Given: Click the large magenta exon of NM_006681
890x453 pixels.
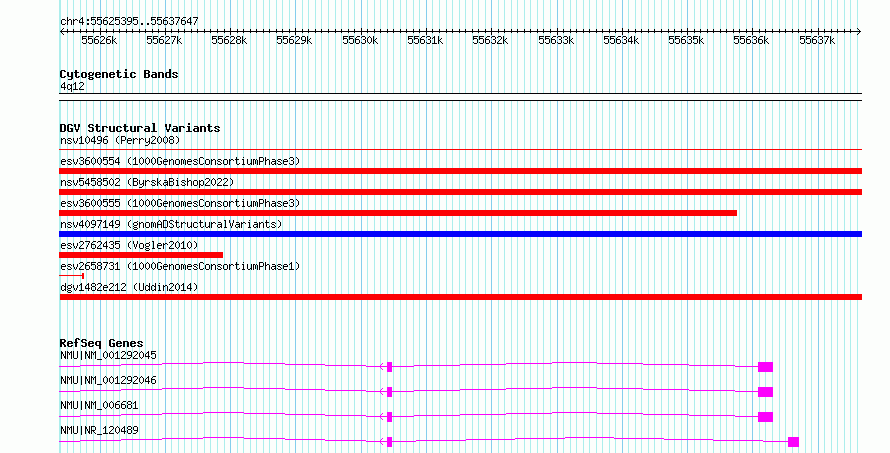Looking at the screenshot, I should (x=766, y=417).
